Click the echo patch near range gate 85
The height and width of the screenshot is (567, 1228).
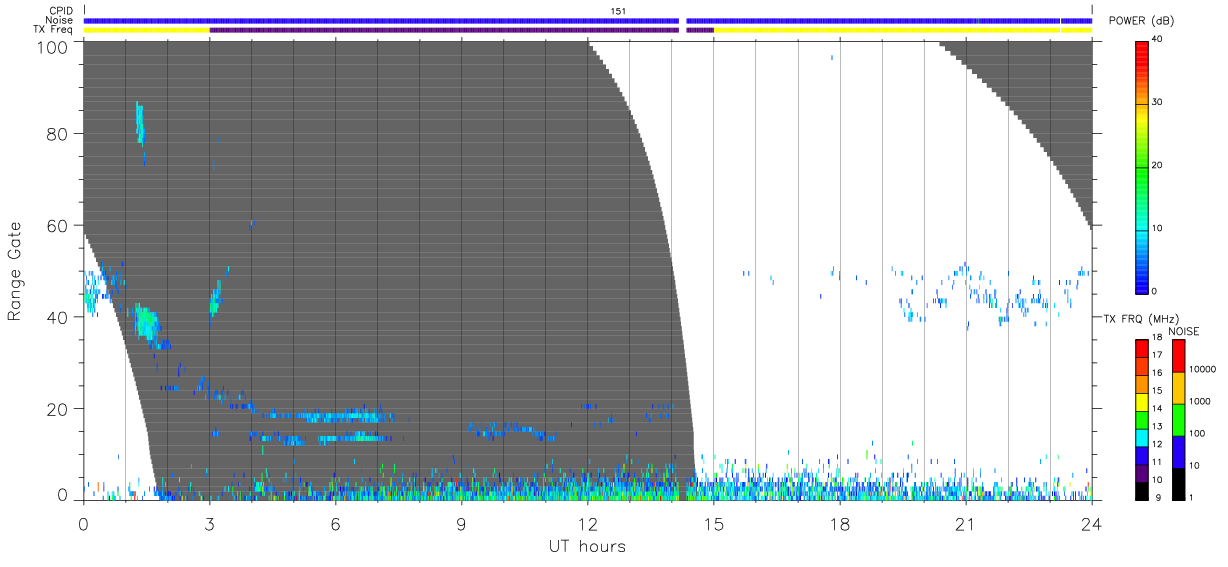140,124
